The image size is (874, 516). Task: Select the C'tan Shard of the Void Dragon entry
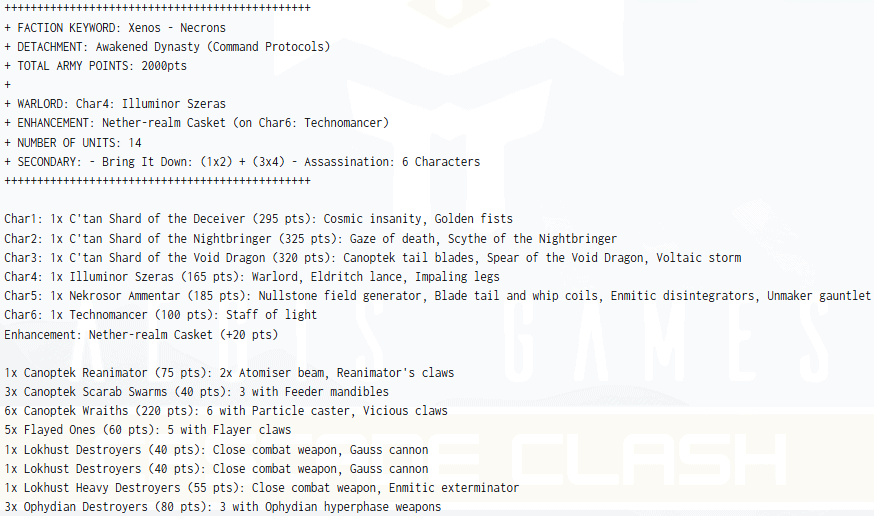tap(372, 257)
